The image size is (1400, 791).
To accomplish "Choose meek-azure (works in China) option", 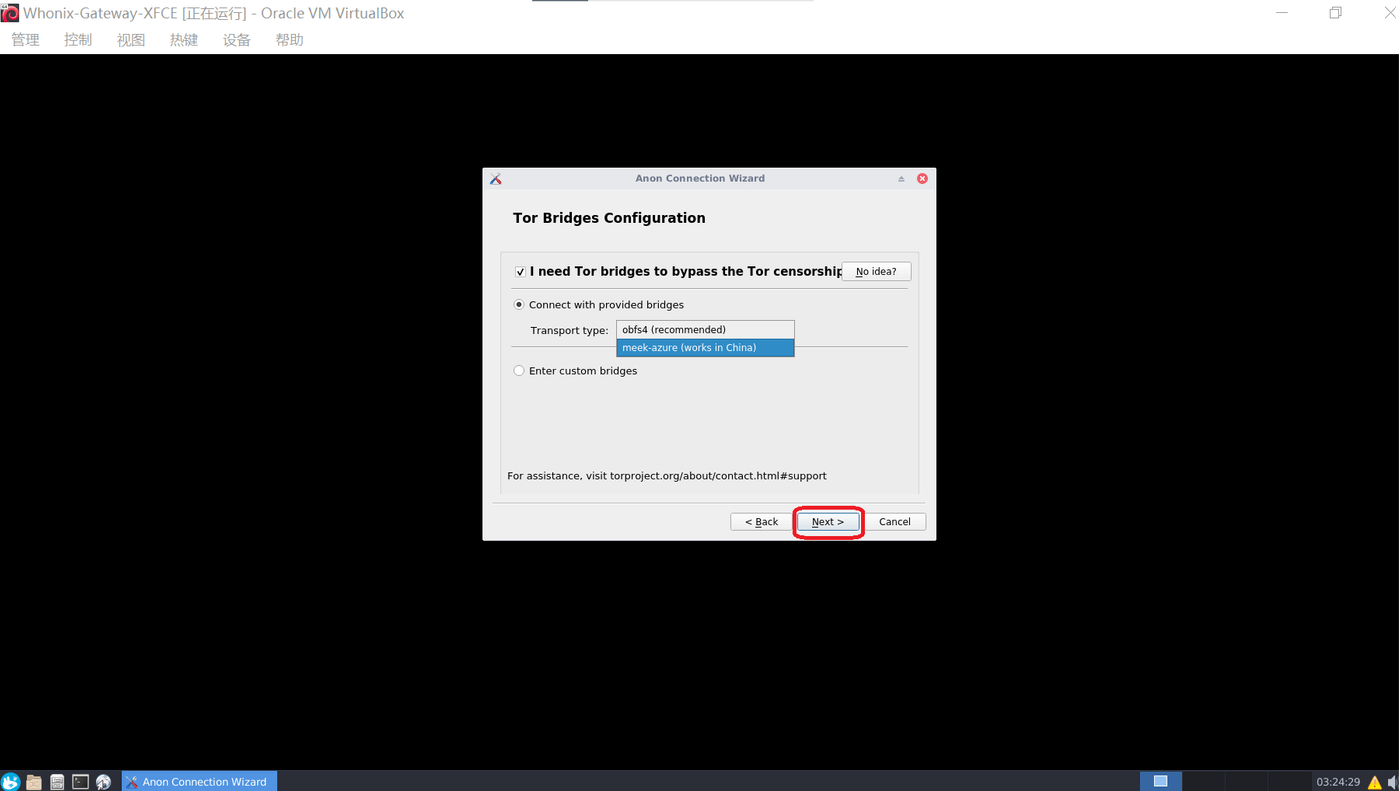I will (705, 348).
